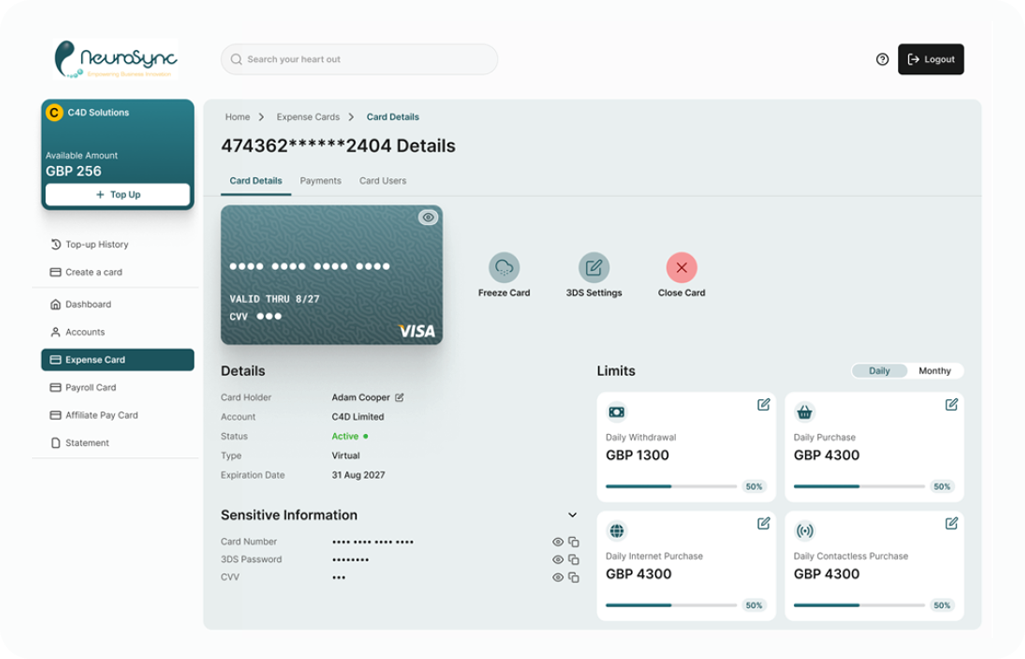Reveal card details with eye on card
This screenshot has width=1025, height=659.
tap(428, 218)
